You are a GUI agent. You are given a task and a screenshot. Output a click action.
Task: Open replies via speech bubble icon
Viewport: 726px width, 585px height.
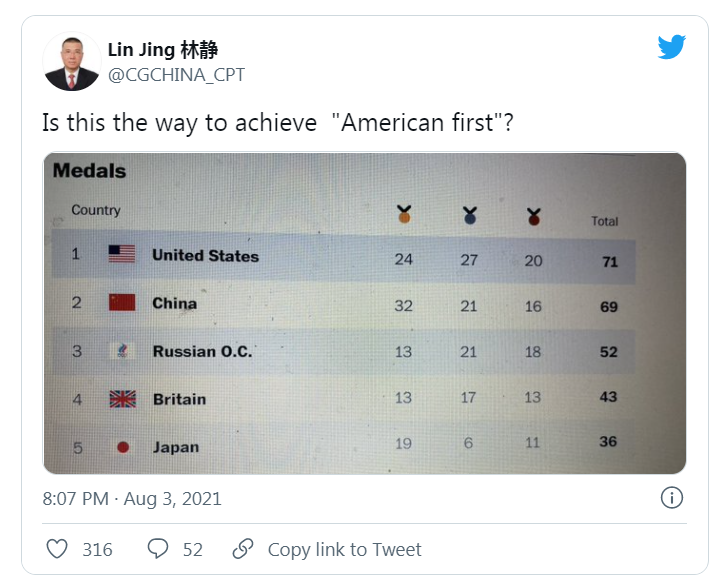[158, 549]
